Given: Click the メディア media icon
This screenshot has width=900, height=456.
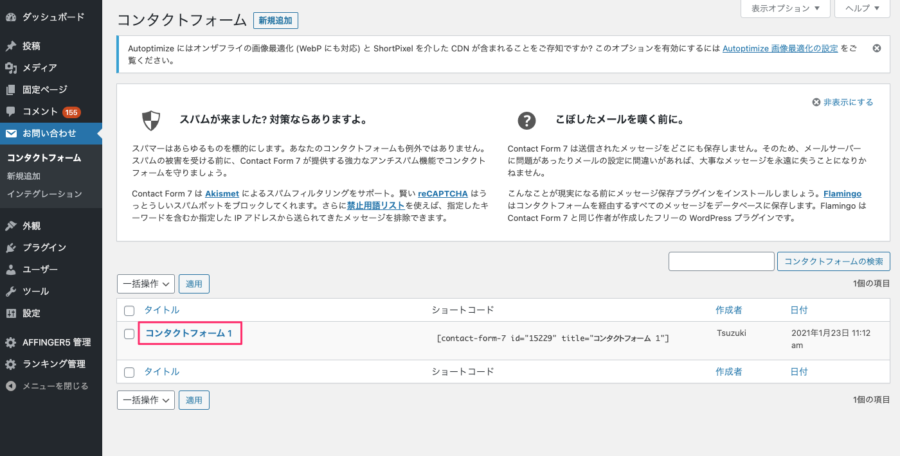Looking at the screenshot, I should click(x=10, y=68).
